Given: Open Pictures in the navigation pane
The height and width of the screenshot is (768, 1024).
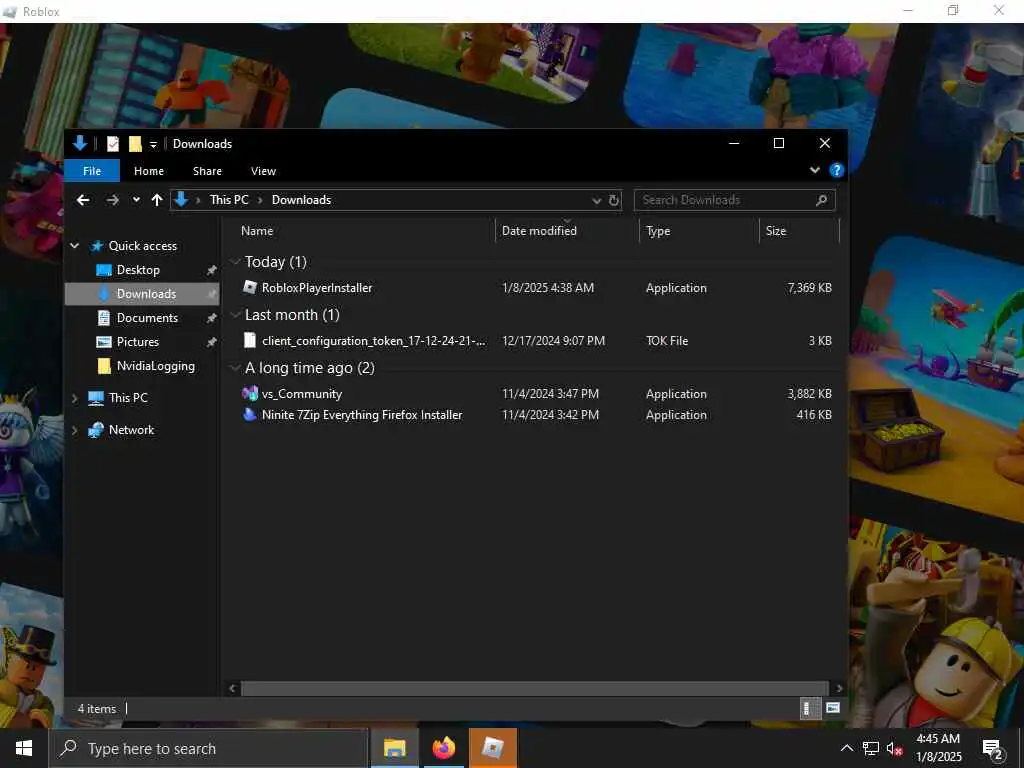Looking at the screenshot, I should [x=138, y=342].
